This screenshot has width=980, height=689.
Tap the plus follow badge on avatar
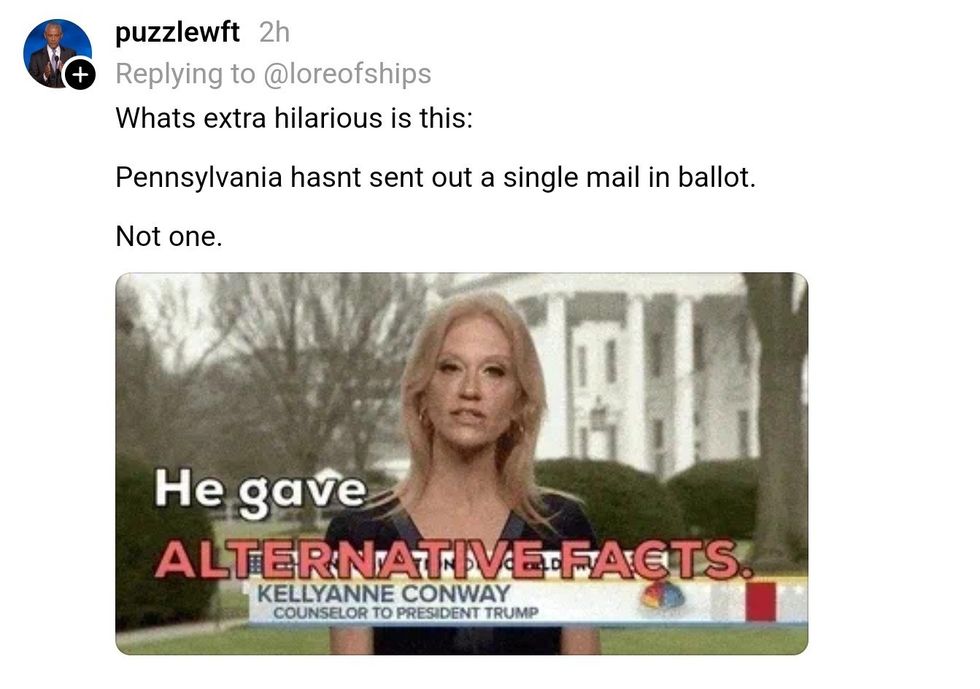(x=80, y=74)
